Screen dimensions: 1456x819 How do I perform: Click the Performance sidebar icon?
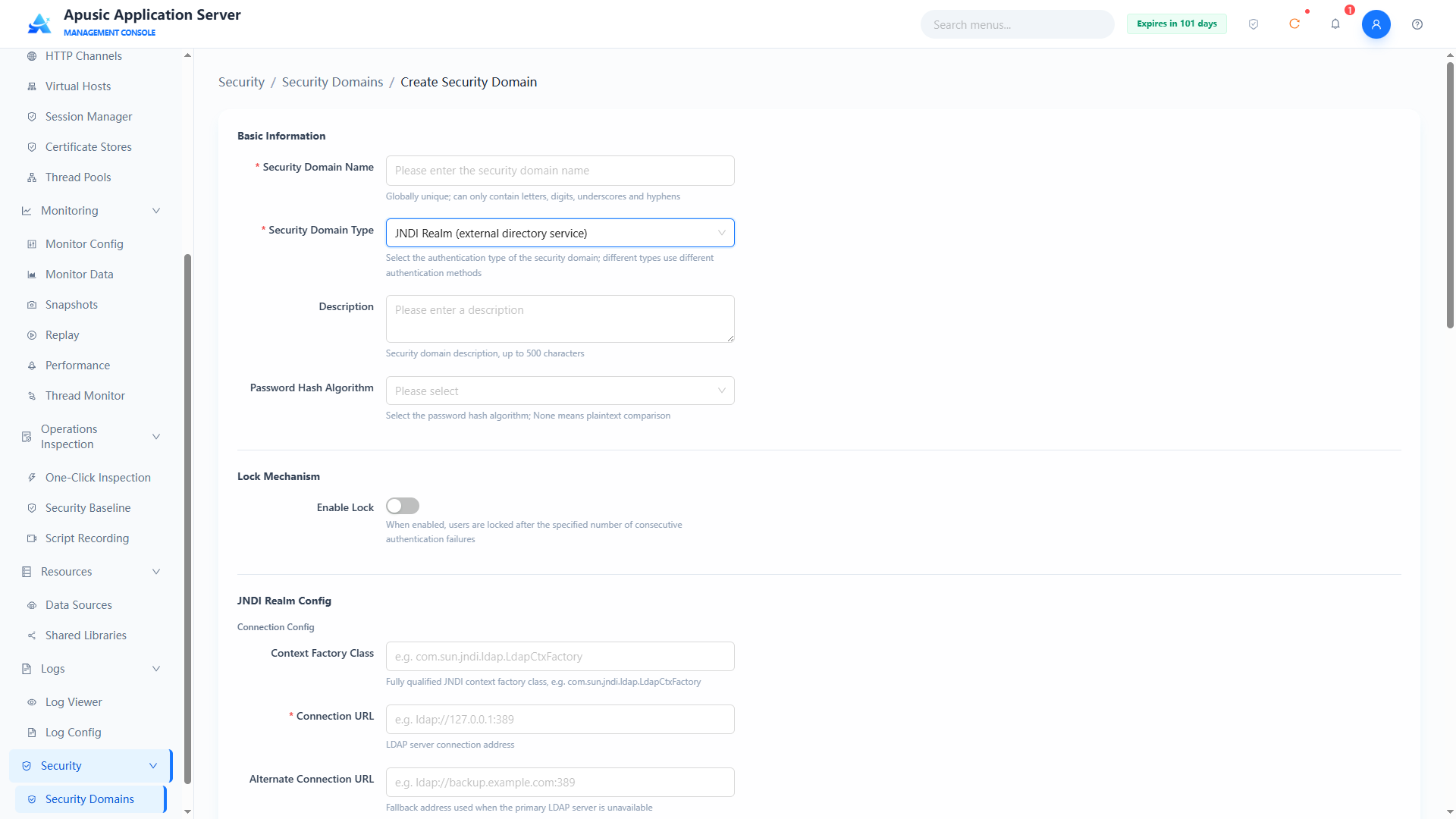point(32,366)
